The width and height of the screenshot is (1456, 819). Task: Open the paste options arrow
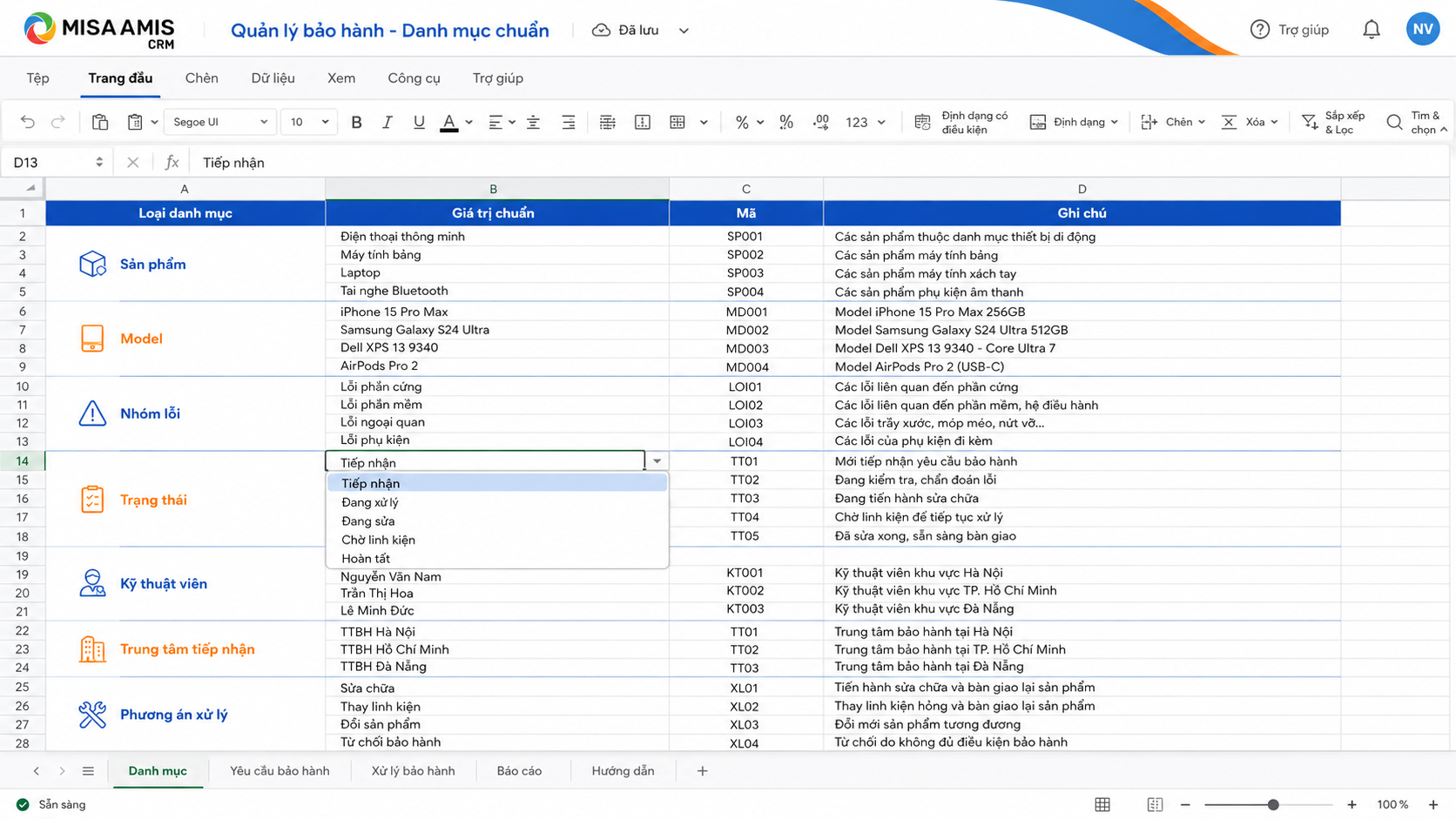click(x=154, y=122)
